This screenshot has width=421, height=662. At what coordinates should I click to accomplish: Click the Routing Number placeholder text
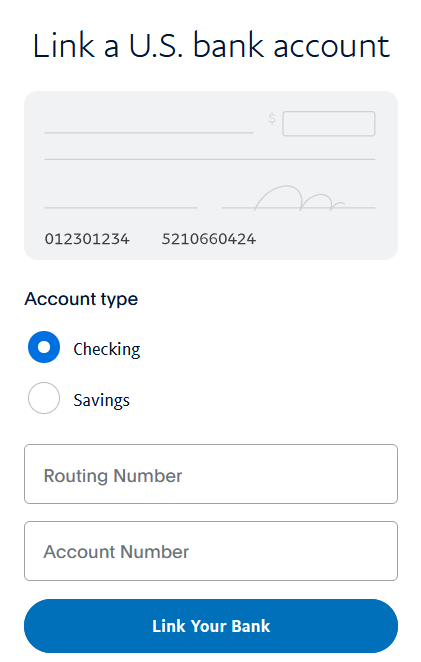coord(113,476)
